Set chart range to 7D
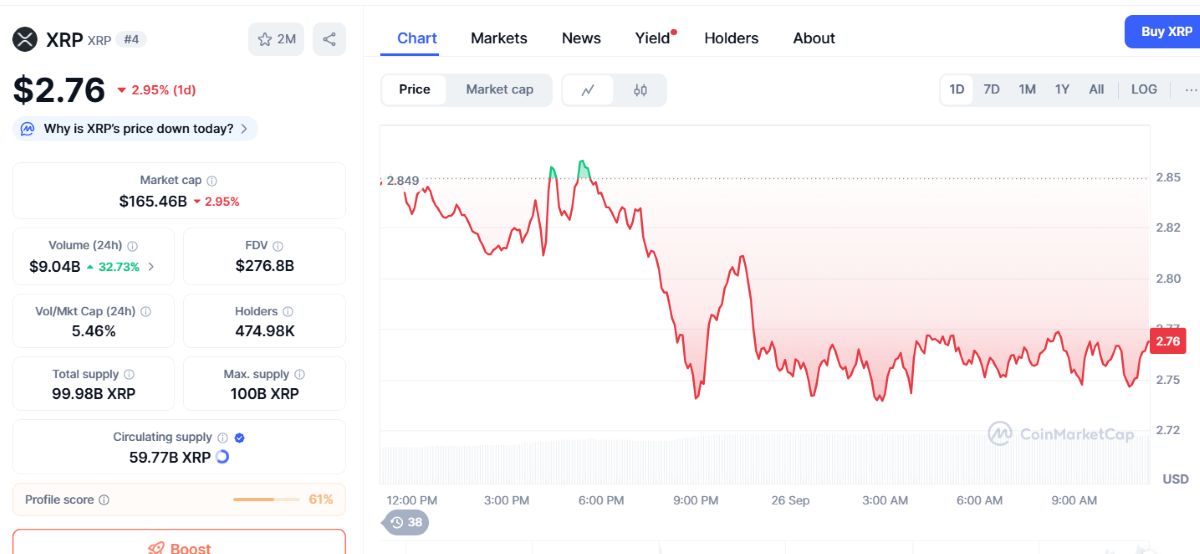Image resolution: width=1200 pixels, height=554 pixels. tap(992, 89)
